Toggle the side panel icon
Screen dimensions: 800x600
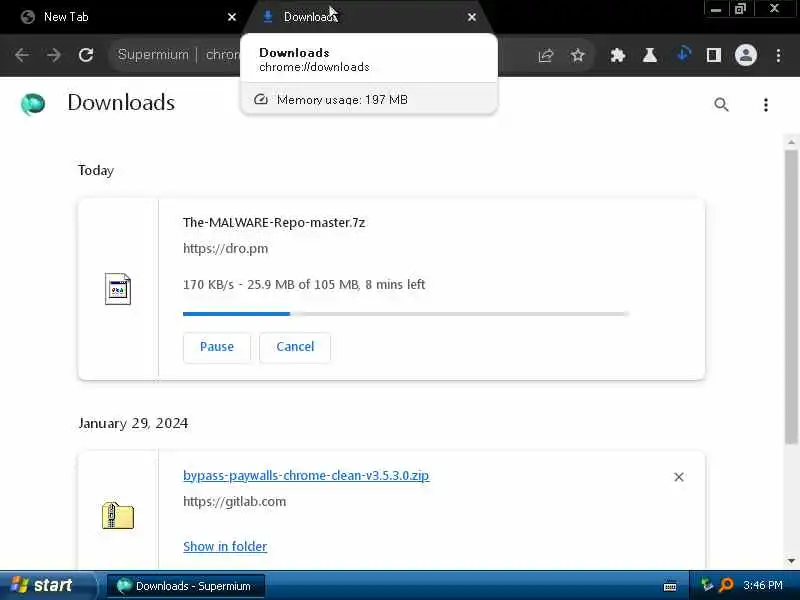[x=713, y=55]
